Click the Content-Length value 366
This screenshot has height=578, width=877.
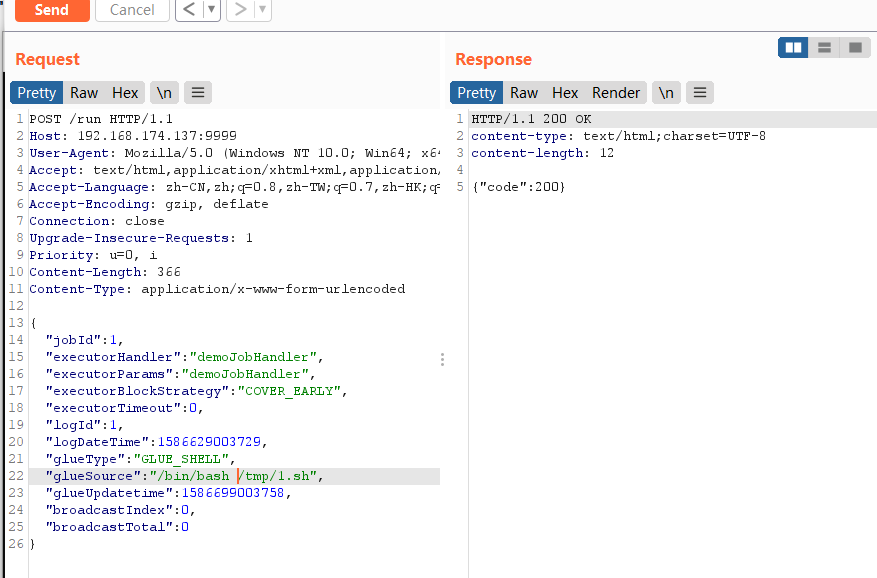(x=169, y=272)
